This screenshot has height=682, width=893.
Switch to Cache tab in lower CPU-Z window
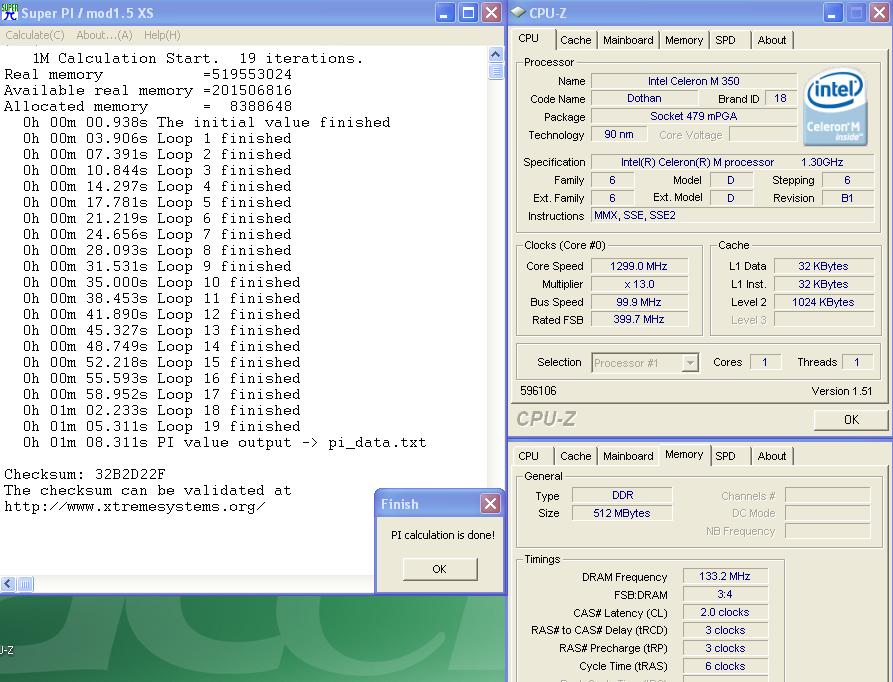[576, 456]
